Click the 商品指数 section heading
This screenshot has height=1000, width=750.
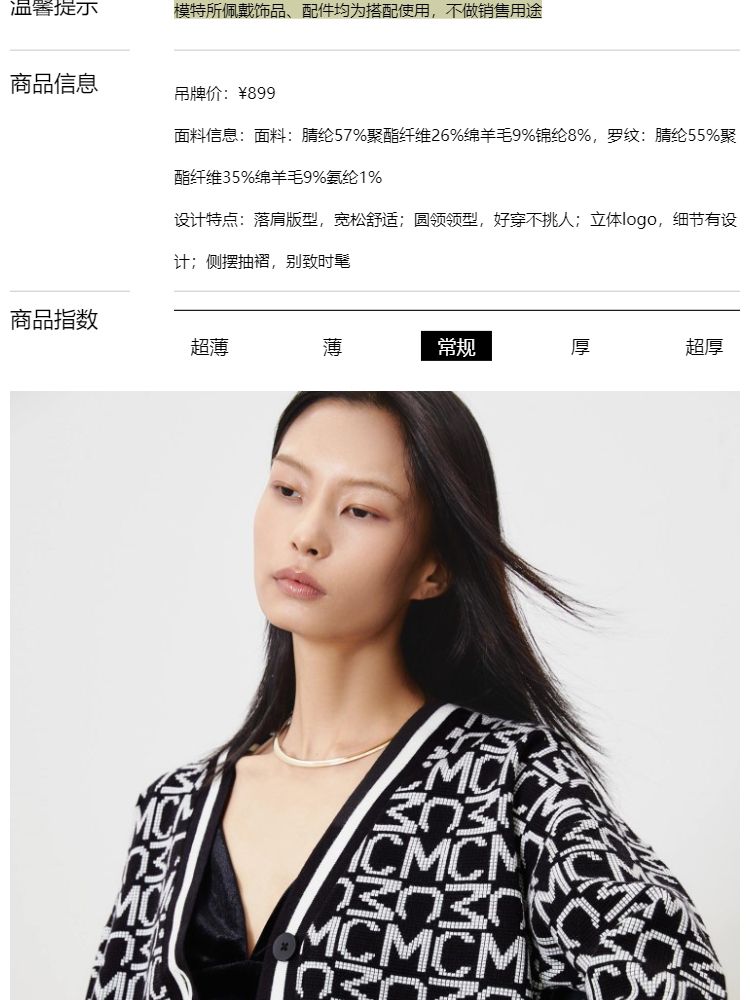(x=54, y=320)
